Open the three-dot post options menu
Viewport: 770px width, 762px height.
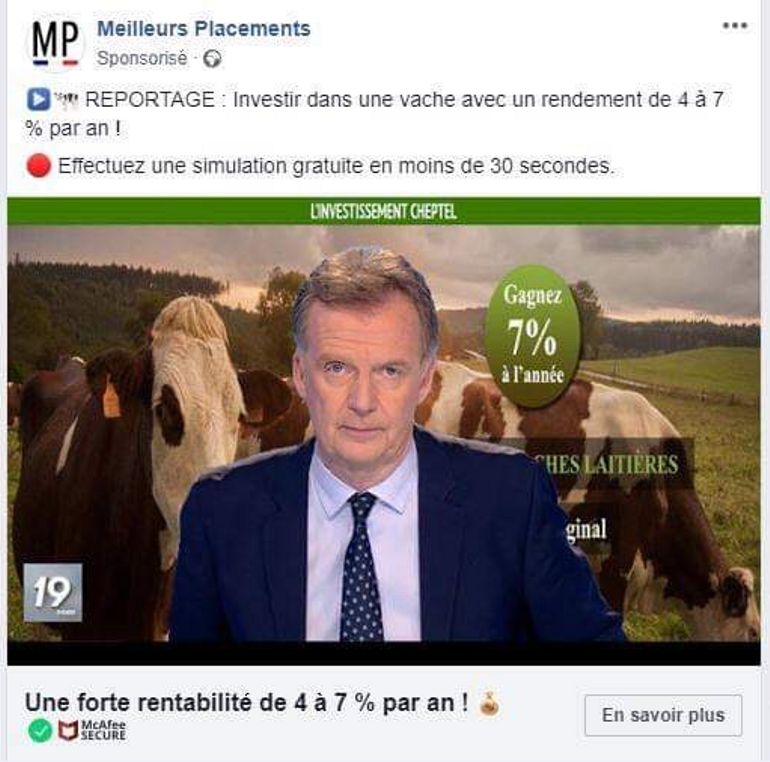click(735, 26)
